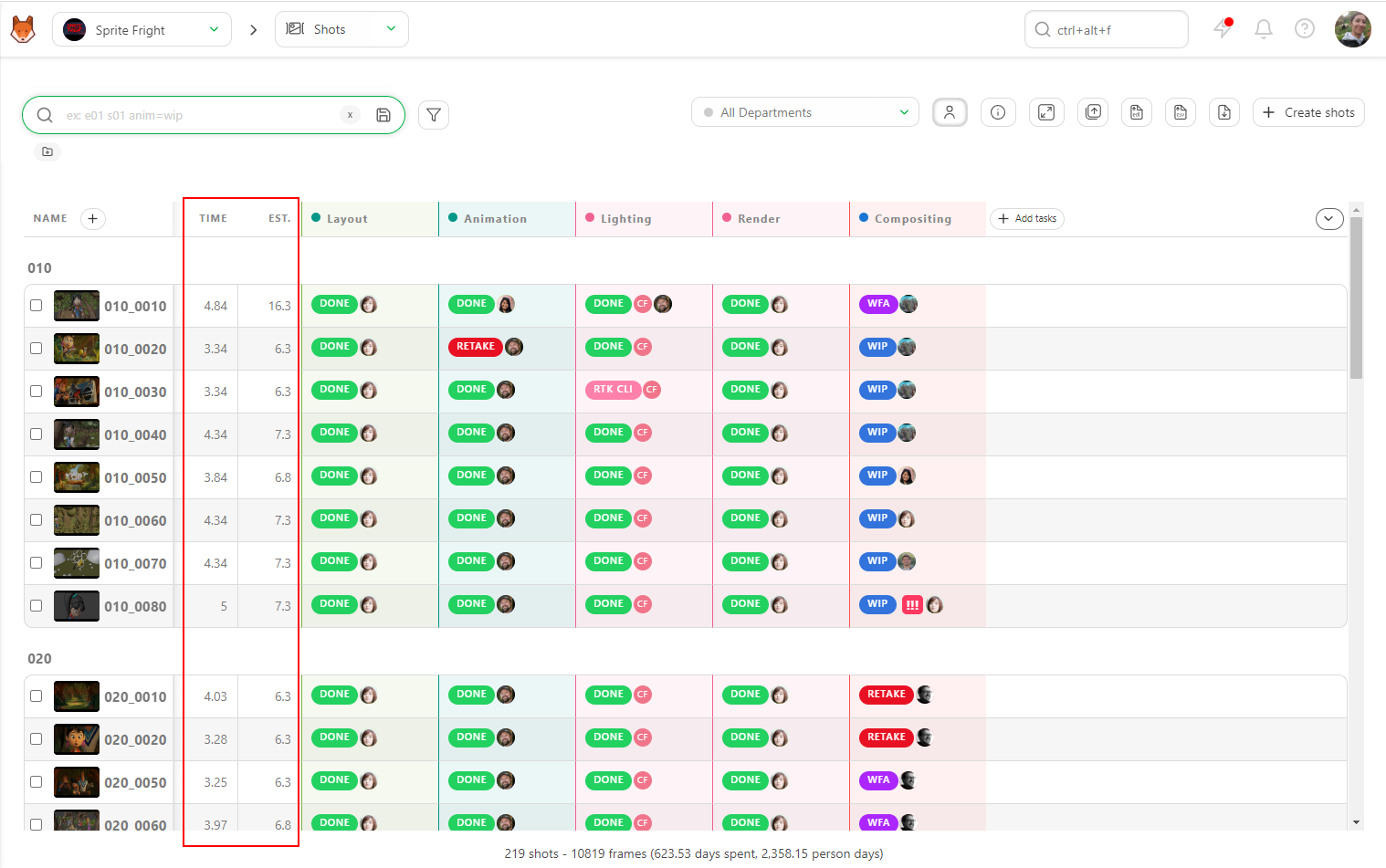Open the notifications bell

click(1264, 29)
